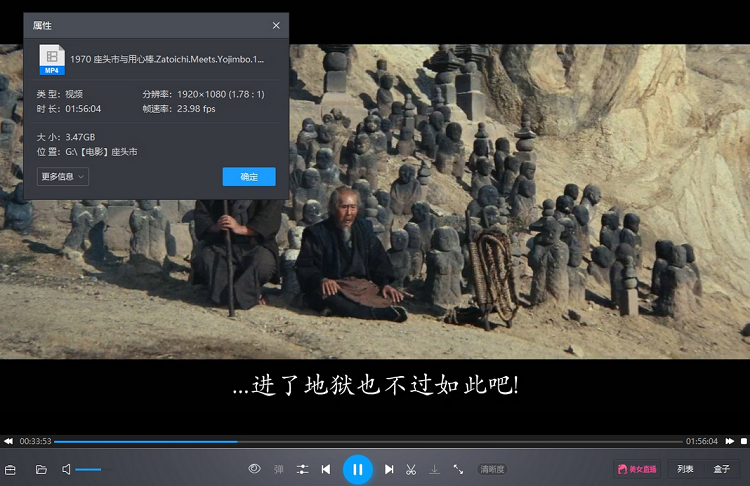Open the 列表 playlist panel
The width and height of the screenshot is (750, 486).
[x=685, y=469]
